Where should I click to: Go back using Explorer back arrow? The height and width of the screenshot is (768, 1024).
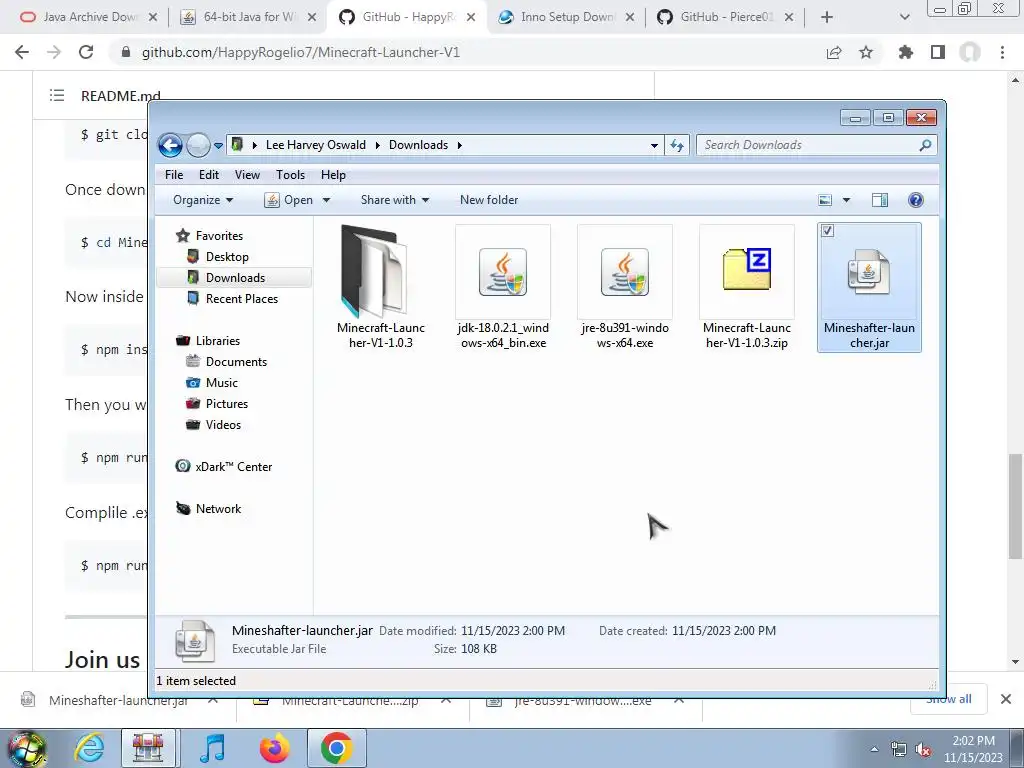pyautogui.click(x=170, y=145)
